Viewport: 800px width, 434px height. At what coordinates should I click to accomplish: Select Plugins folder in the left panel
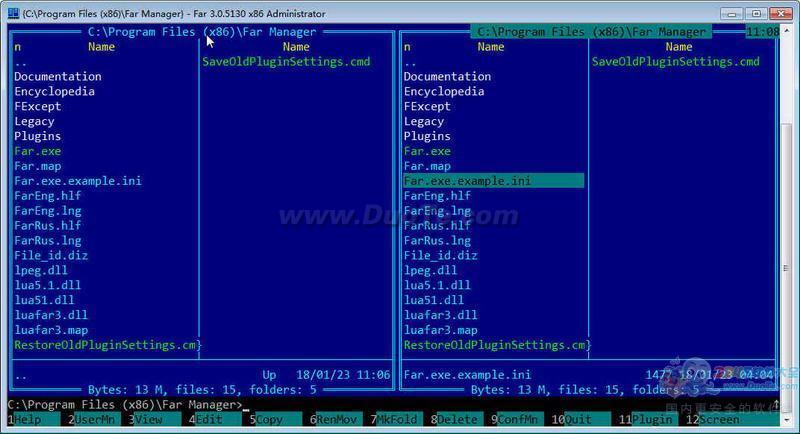(x=38, y=136)
